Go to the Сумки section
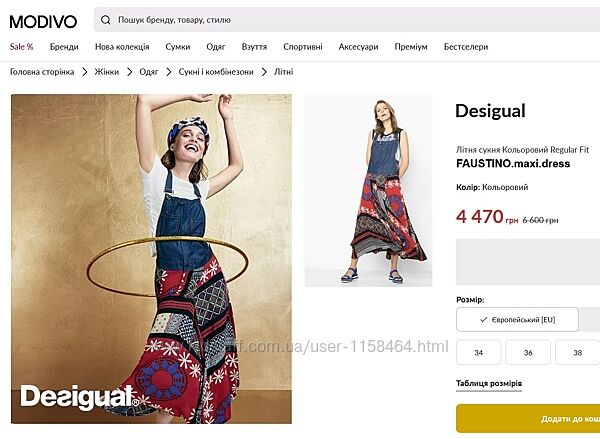 pyautogui.click(x=178, y=47)
